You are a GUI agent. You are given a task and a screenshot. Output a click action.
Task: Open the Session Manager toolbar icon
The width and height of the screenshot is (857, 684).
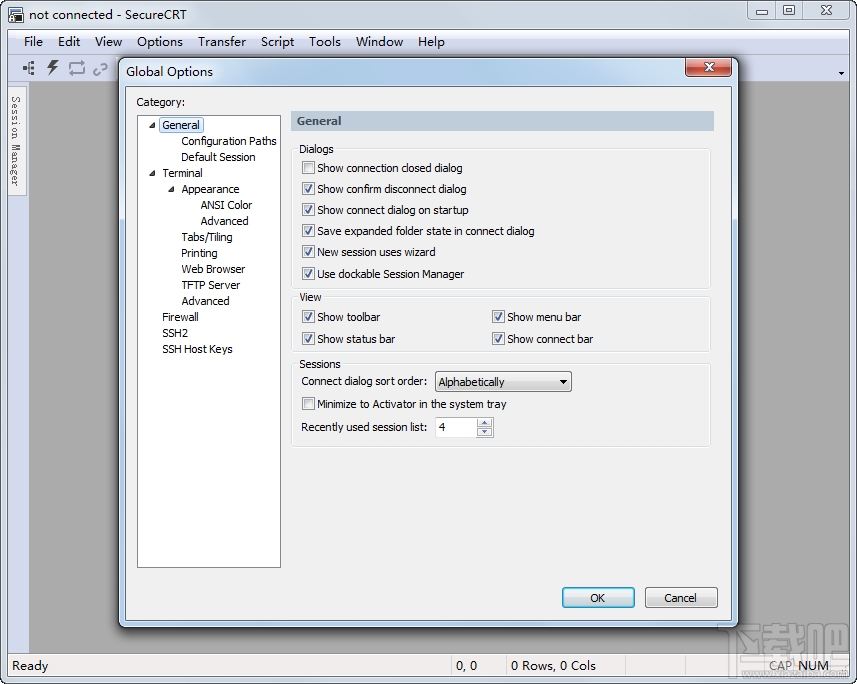tap(29, 68)
